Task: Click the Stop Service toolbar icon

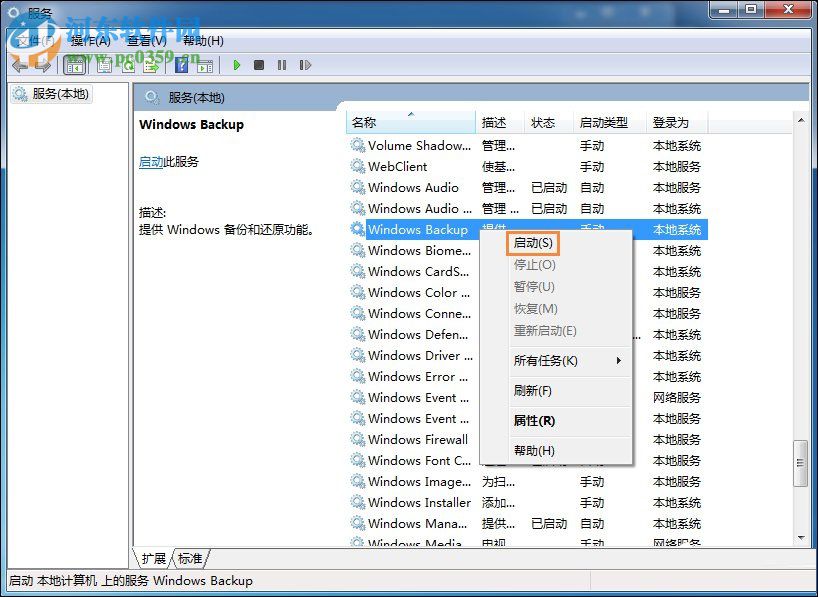Action: tap(258, 65)
